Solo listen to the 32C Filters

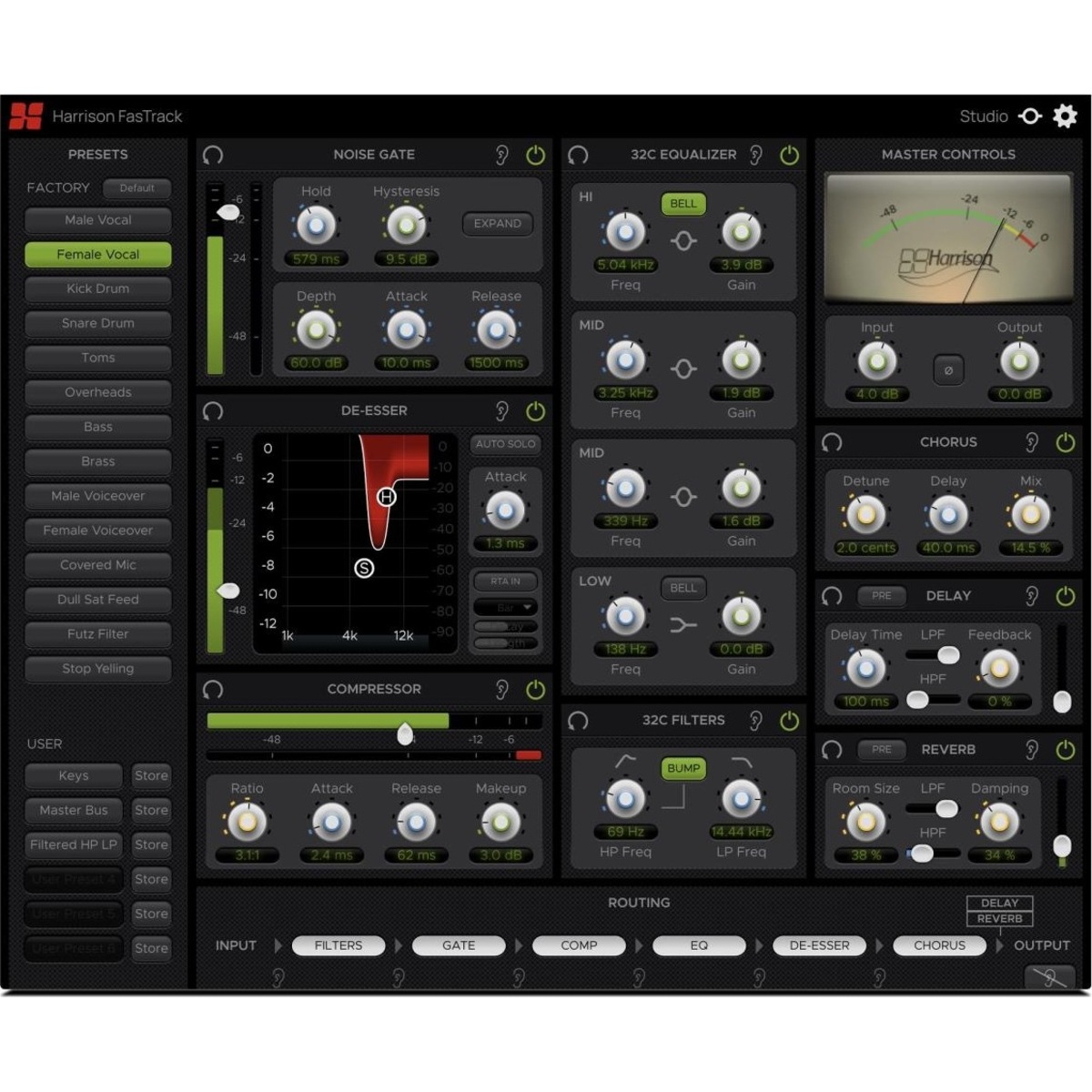coord(756,721)
